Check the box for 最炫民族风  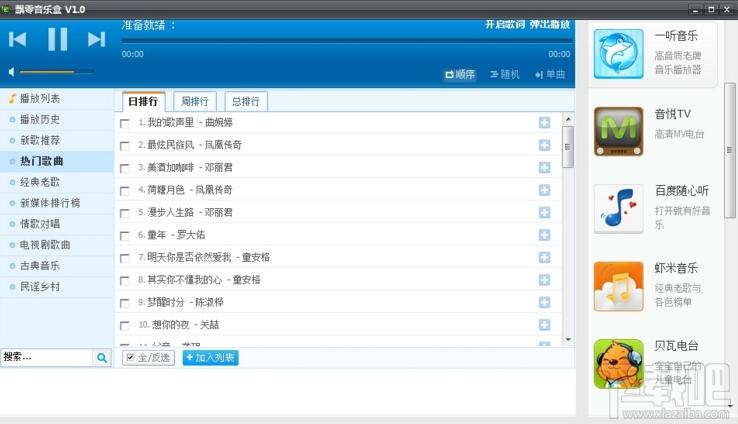point(125,146)
